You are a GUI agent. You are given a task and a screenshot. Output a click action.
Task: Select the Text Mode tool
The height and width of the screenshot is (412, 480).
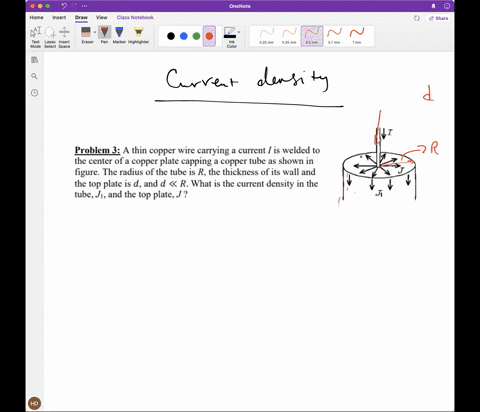pos(35,37)
